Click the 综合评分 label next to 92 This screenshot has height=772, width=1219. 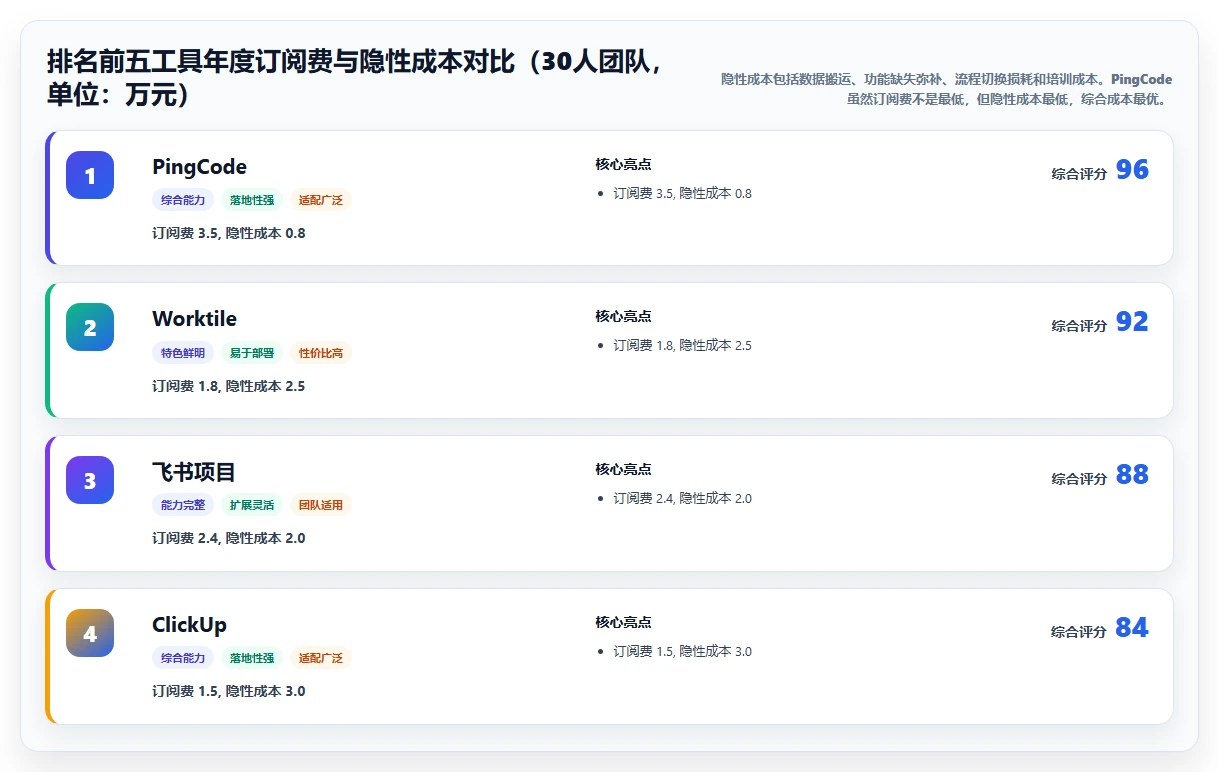tap(1079, 326)
